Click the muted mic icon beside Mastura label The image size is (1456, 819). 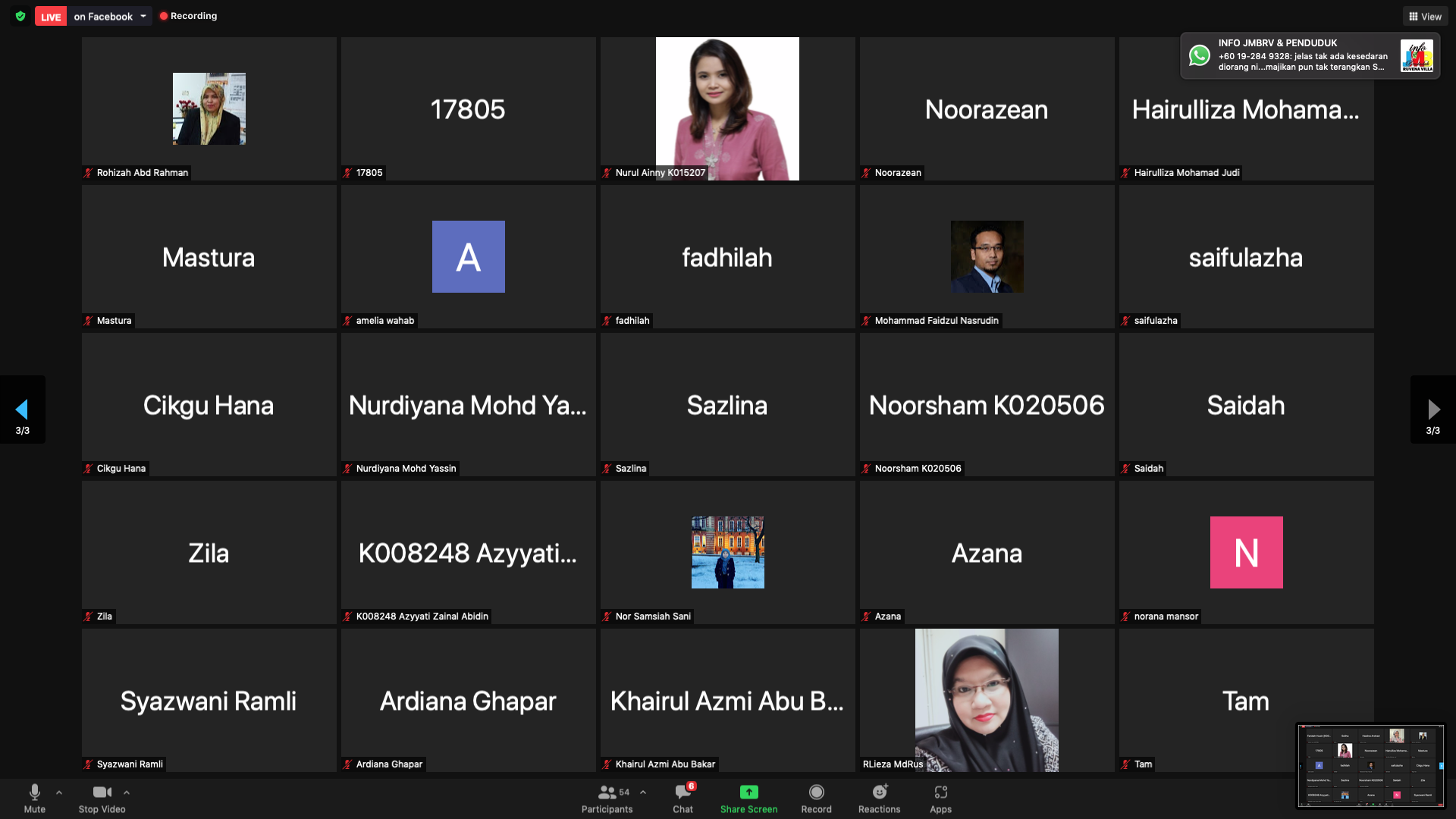point(88,321)
